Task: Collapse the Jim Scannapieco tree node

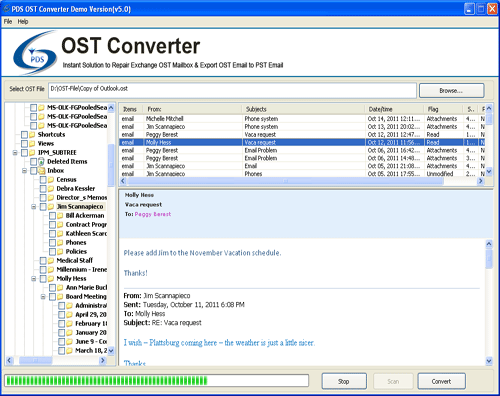Action: 34,207
